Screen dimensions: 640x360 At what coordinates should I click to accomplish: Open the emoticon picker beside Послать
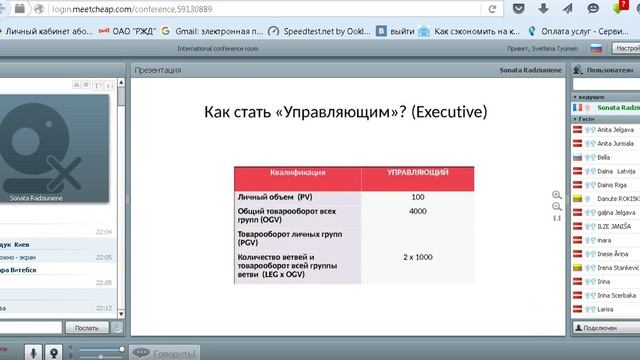(117, 328)
